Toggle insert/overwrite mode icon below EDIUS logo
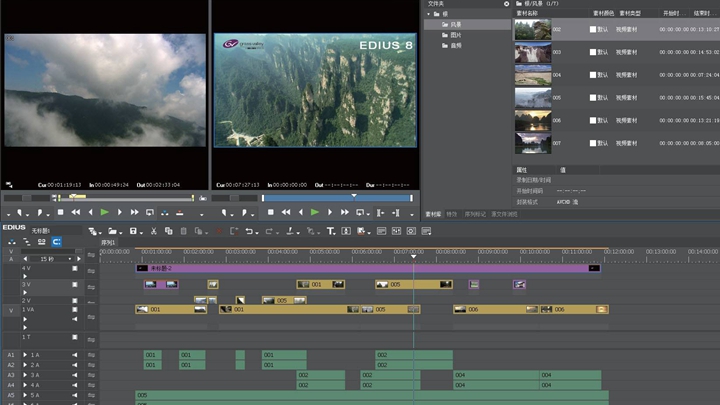This screenshot has height=405, width=720. 12,242
